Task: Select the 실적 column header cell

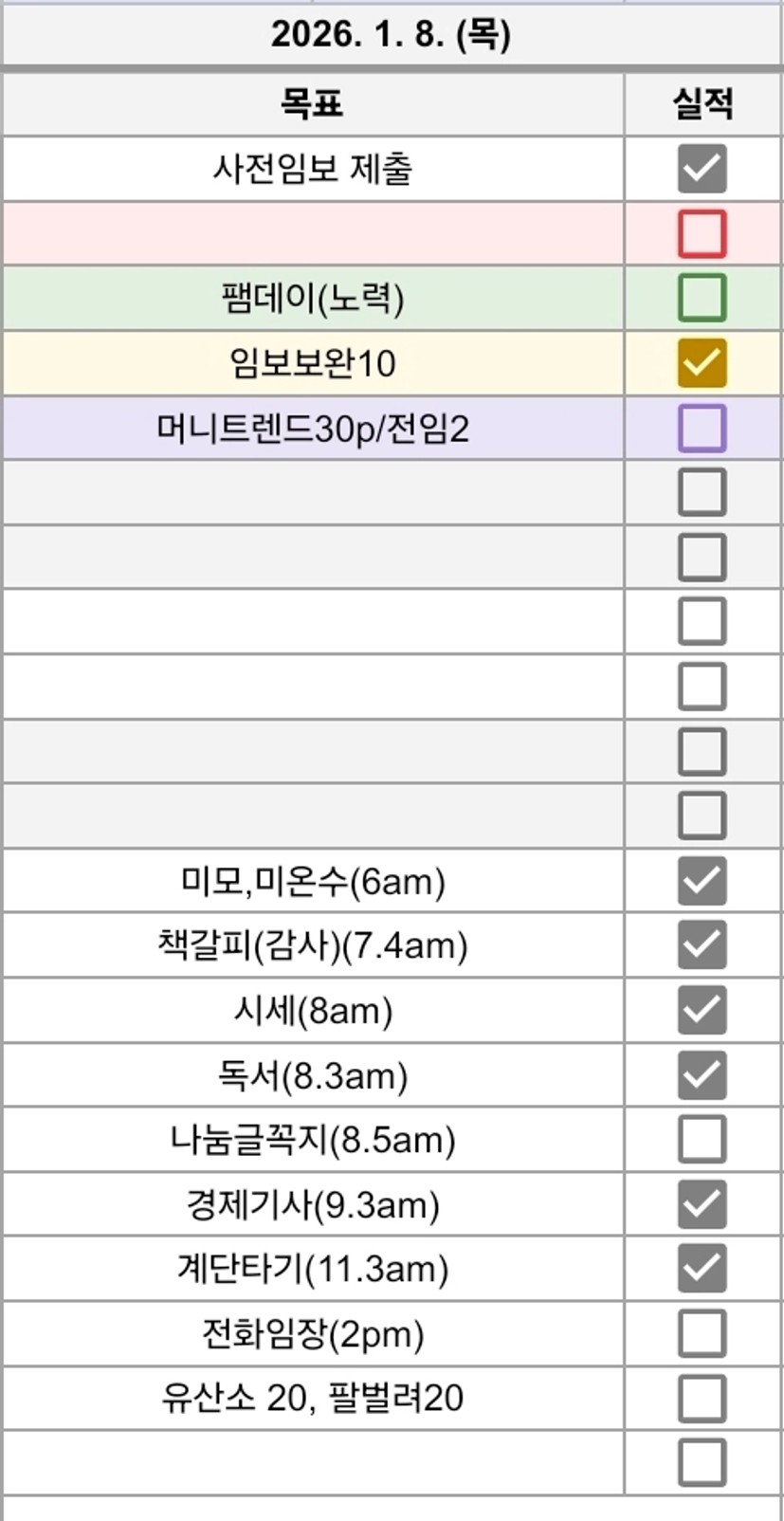Action: (702, 103)
